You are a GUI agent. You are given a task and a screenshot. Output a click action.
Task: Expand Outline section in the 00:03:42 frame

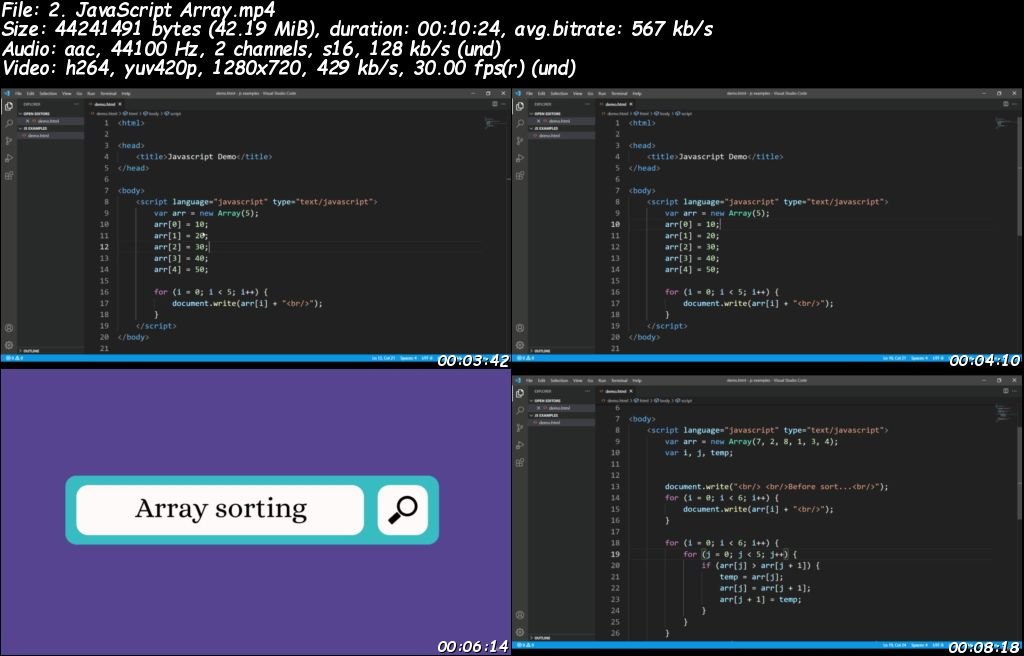point(31,351)
